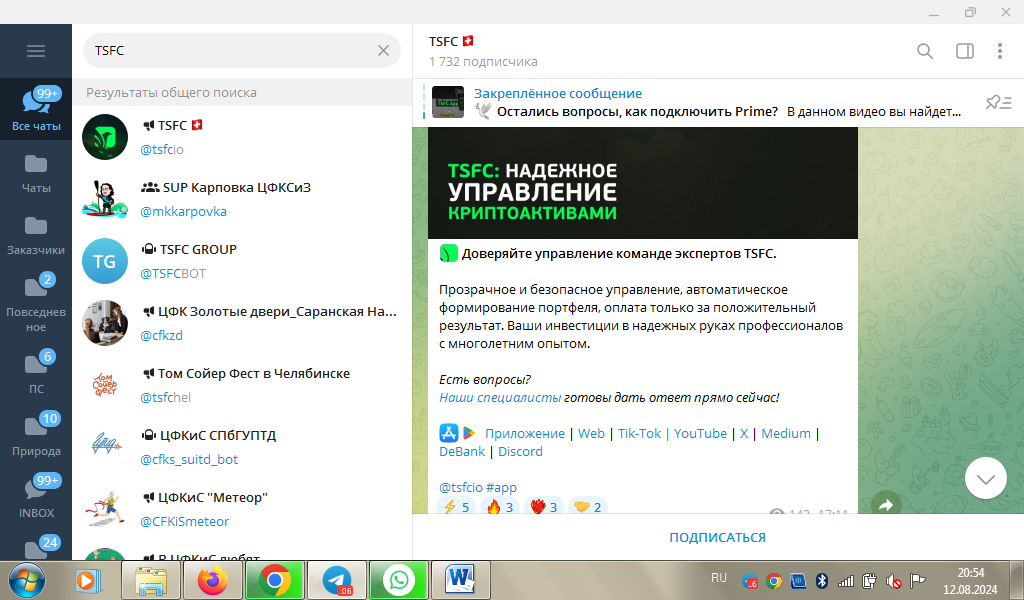Viewport: 1024px width, 600px height.
Task: Open WhatsApp from the taskbar
Action: 398,580
